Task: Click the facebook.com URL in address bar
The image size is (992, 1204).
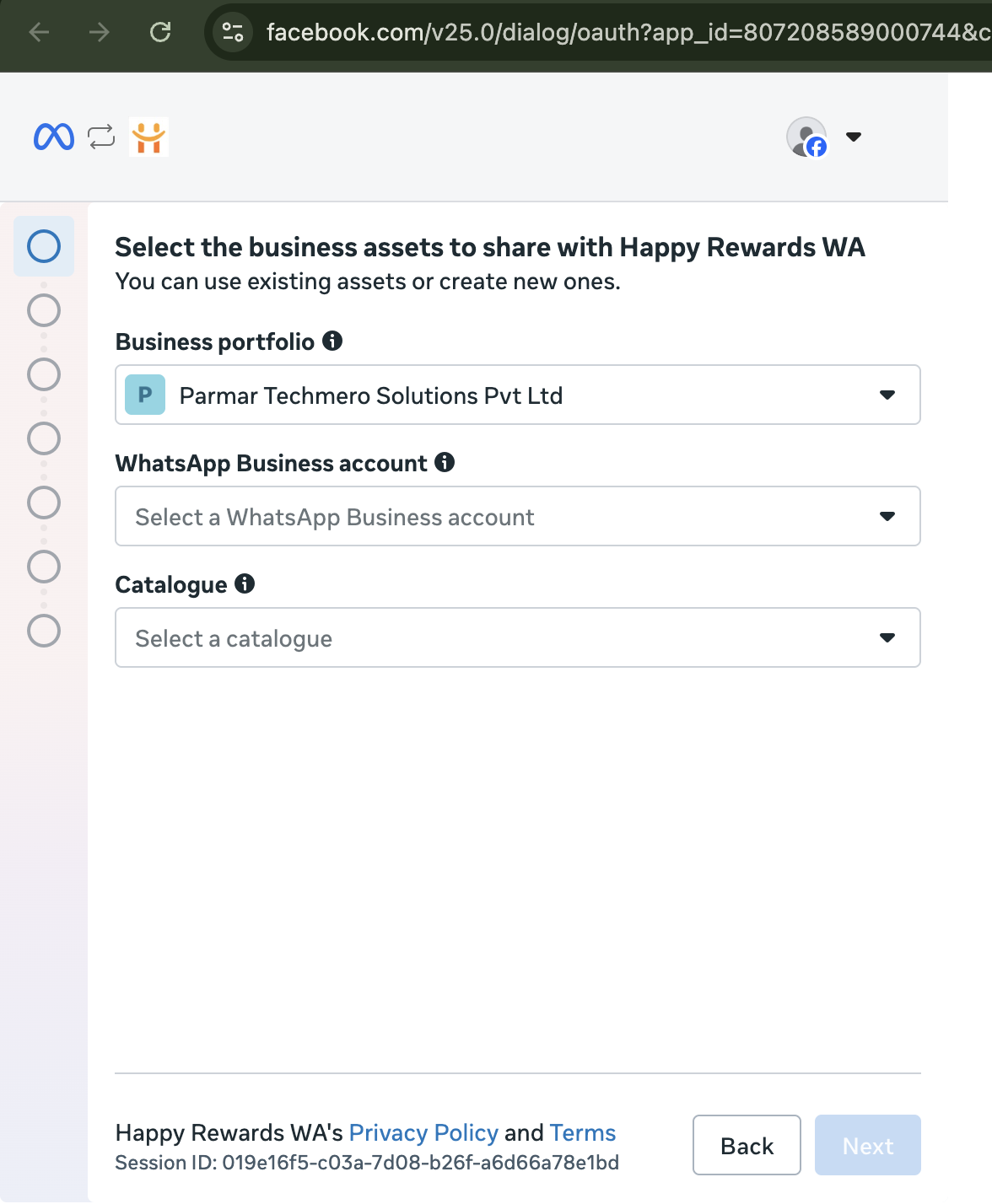Action: (x=628, y=32)
